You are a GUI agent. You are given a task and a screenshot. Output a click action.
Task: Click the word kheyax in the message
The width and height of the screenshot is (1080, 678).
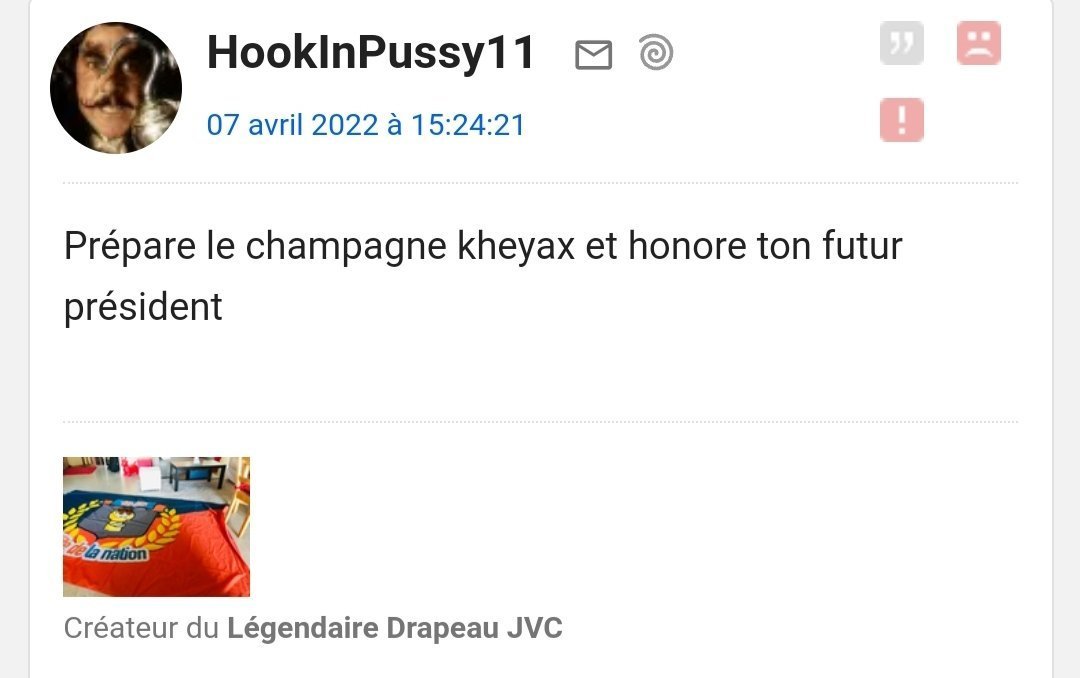pos(516,246)
